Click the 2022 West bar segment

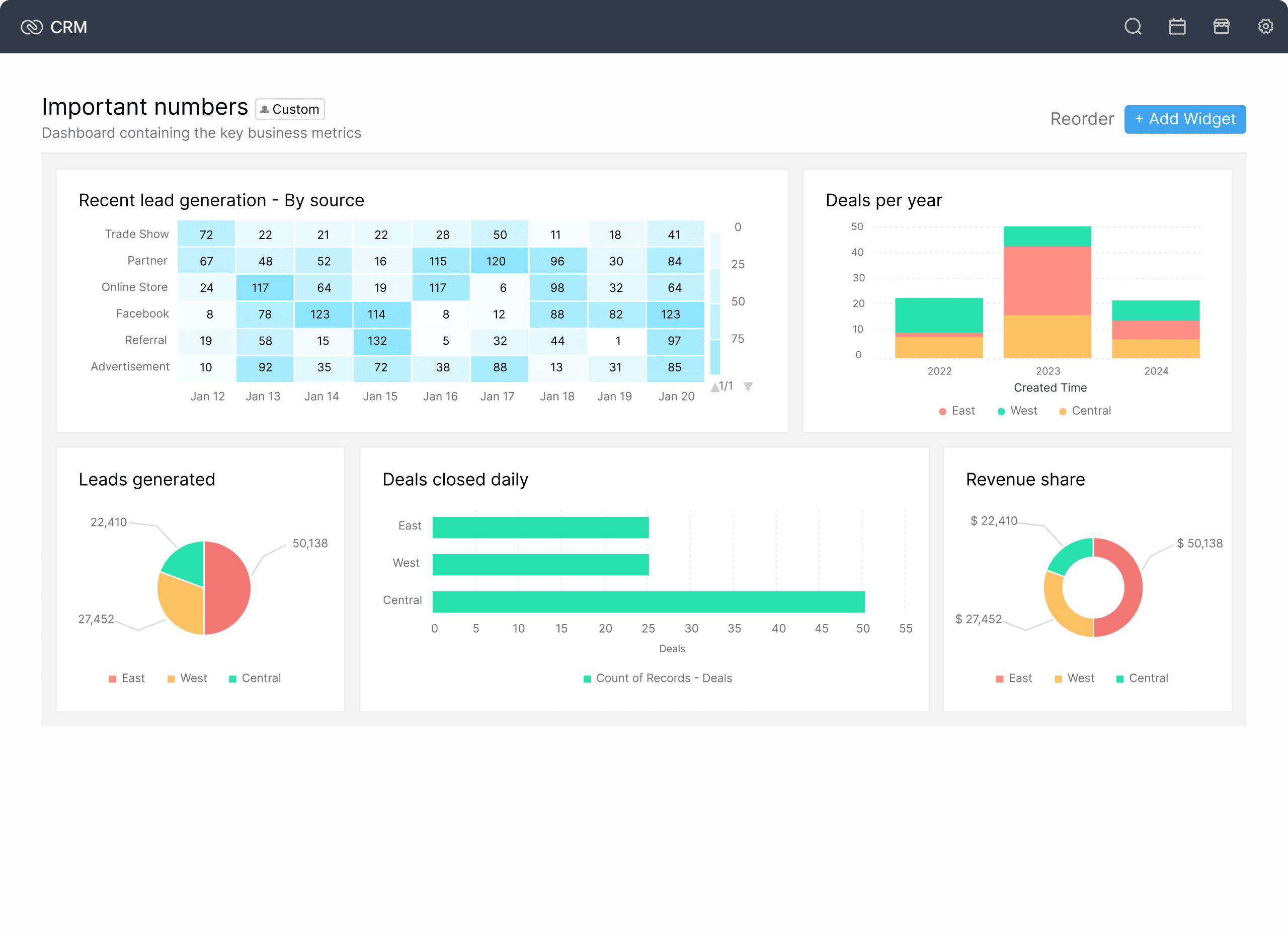coord(939,315)
